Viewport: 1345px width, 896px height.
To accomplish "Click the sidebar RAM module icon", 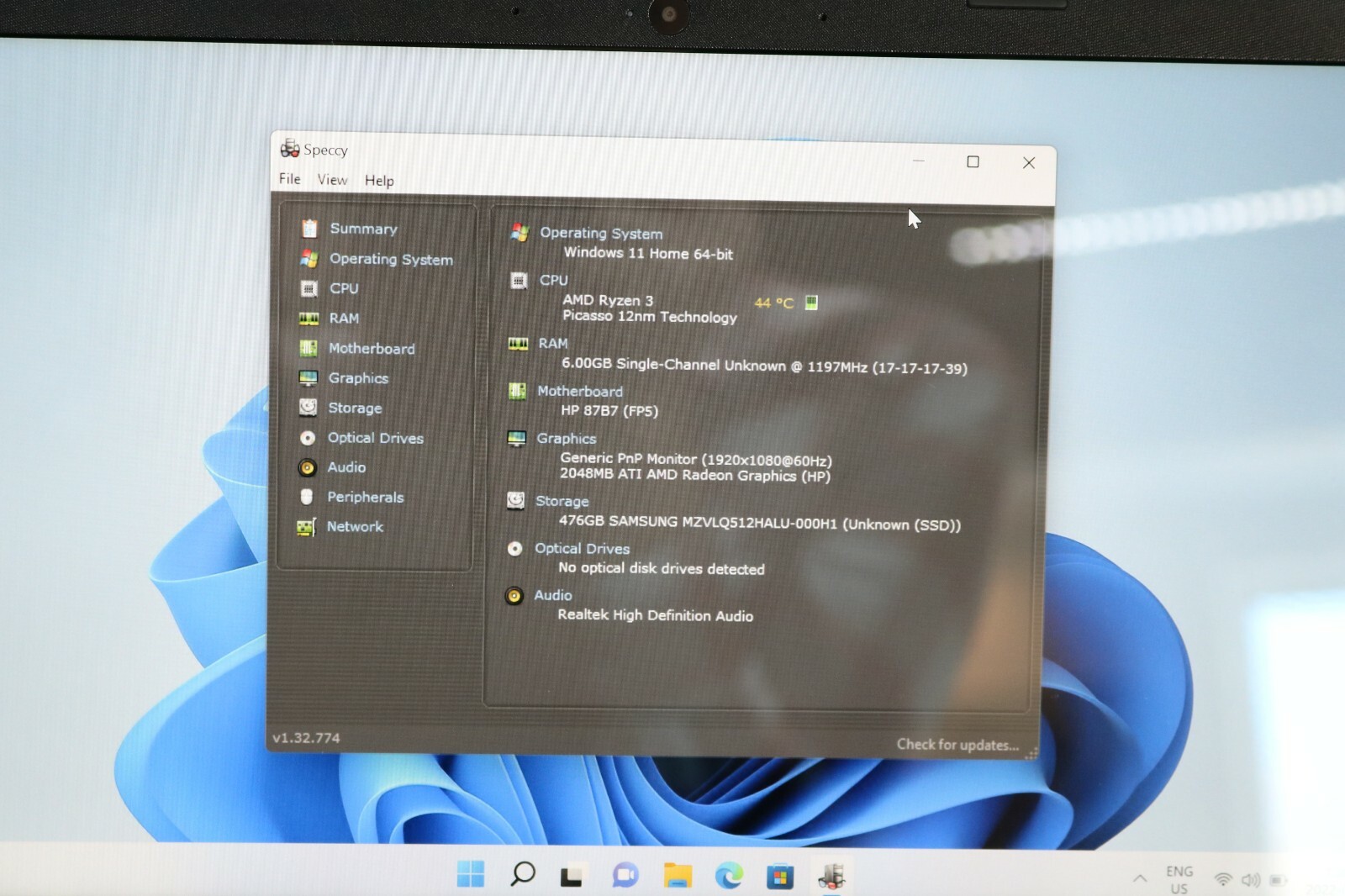I will tap(309, 318).
